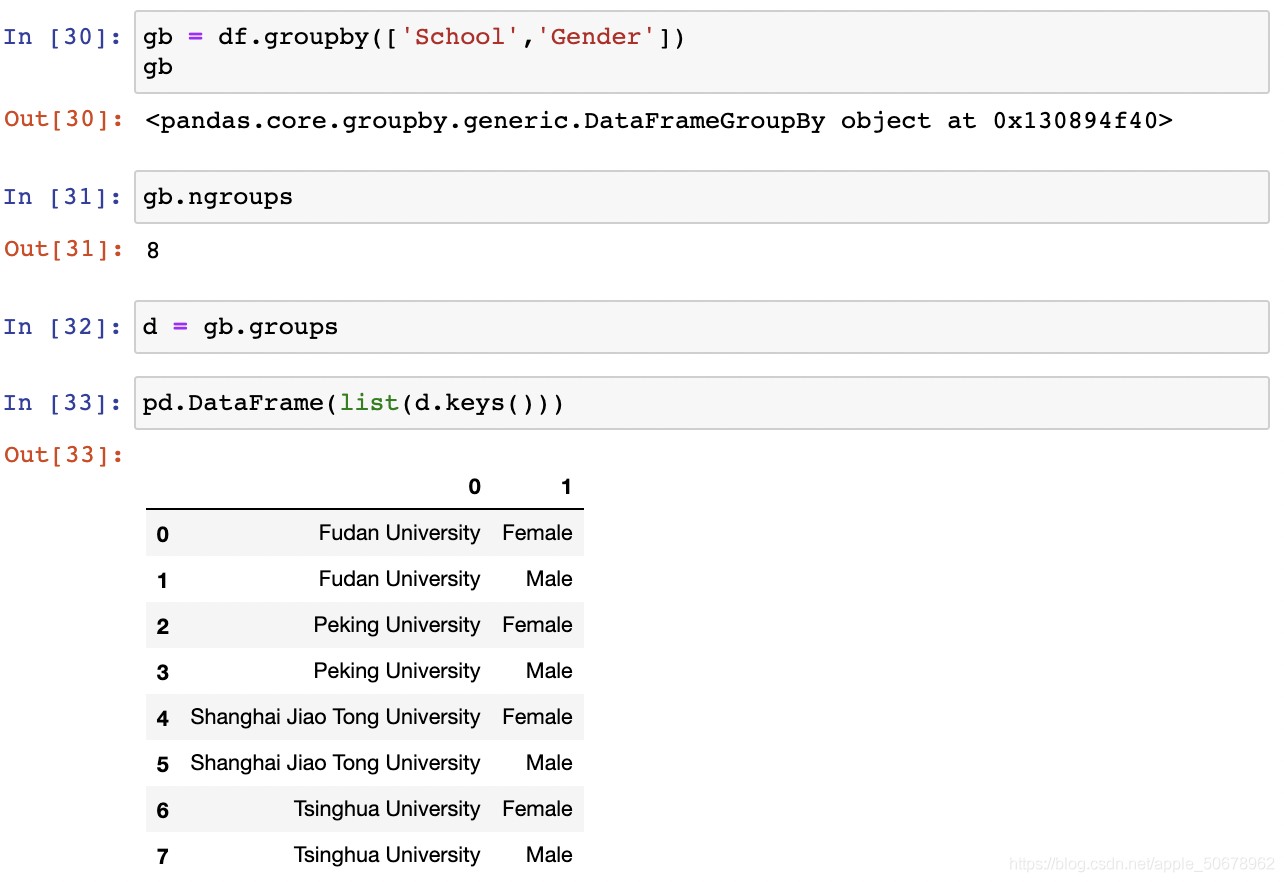This screenshot has height=882, width=1284.
Task: Click the output value 8
Action: pos(153,251)
